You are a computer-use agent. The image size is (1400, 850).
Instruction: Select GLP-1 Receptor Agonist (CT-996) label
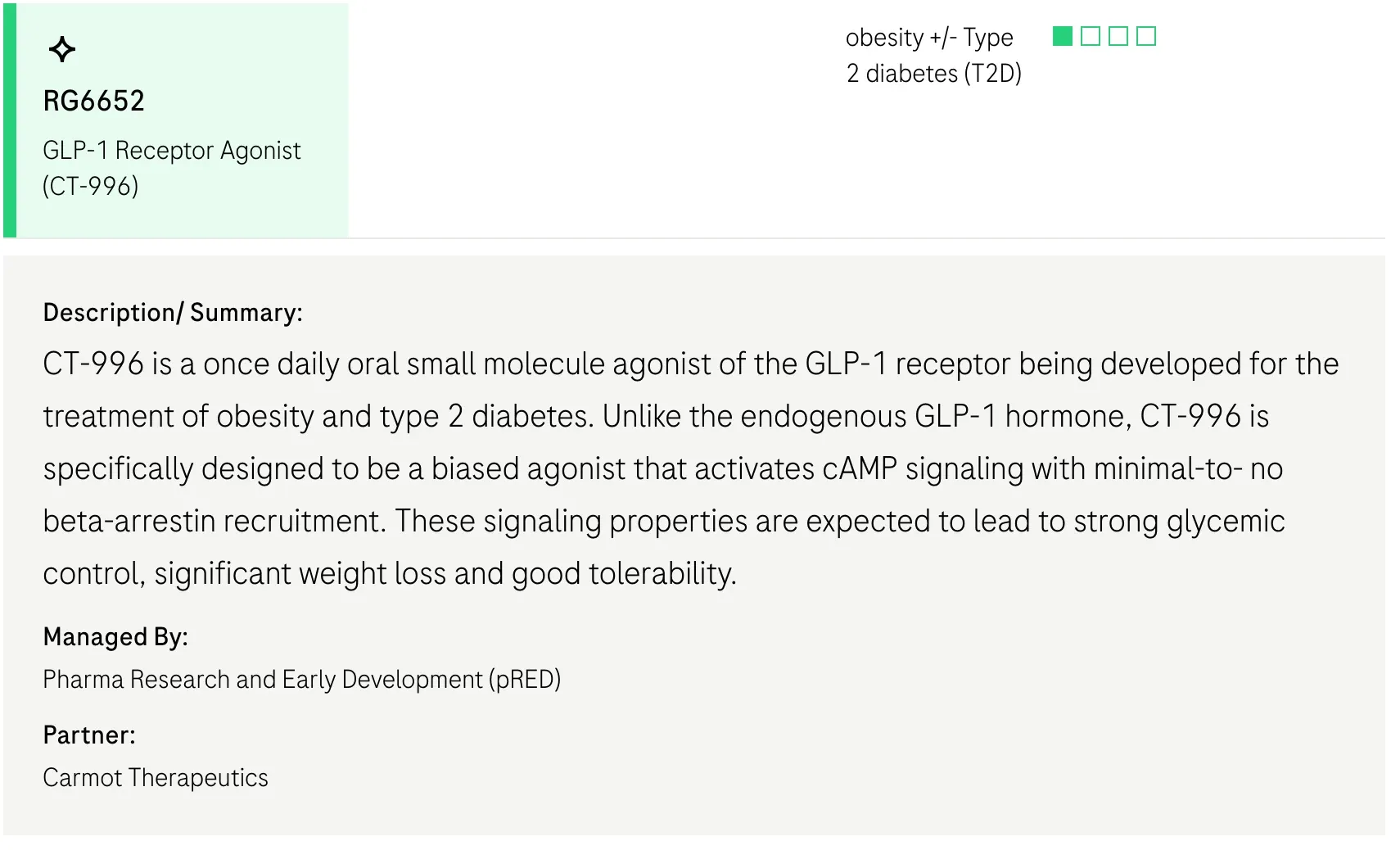[x=172, y=168]
